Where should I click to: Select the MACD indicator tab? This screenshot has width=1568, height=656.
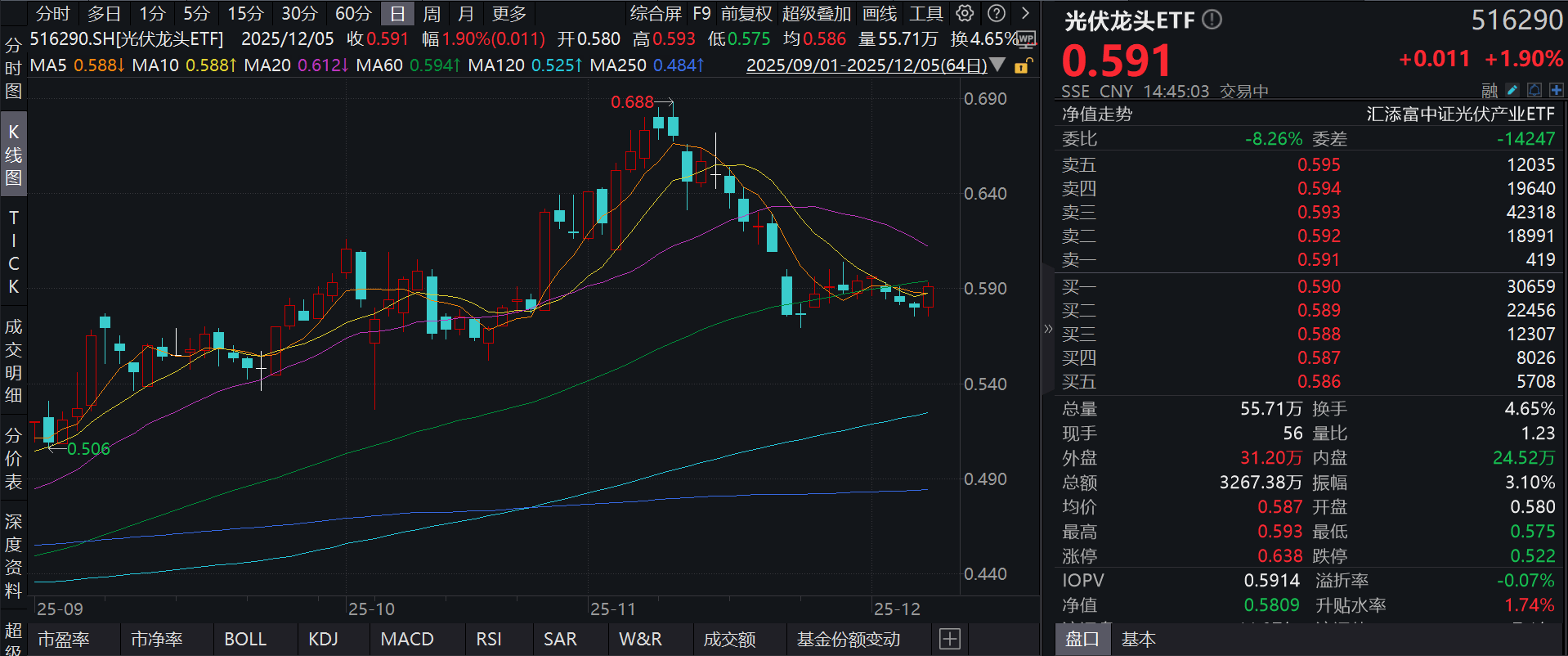click(x=407, y=639)
